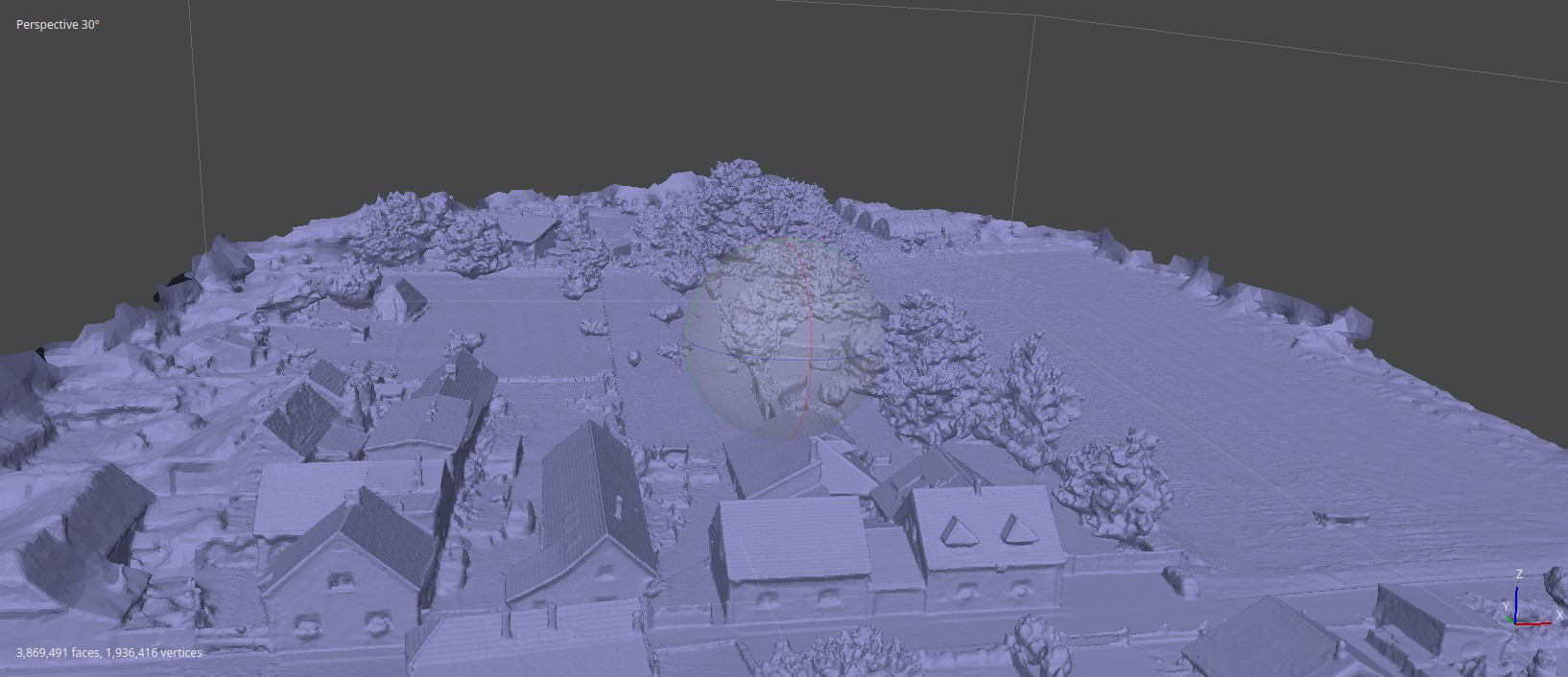Image resolution: width=1568 pixels, height=677 pixels.
Task: Click the X label on the axis gizmo
Action: (x=1559, y=617)
